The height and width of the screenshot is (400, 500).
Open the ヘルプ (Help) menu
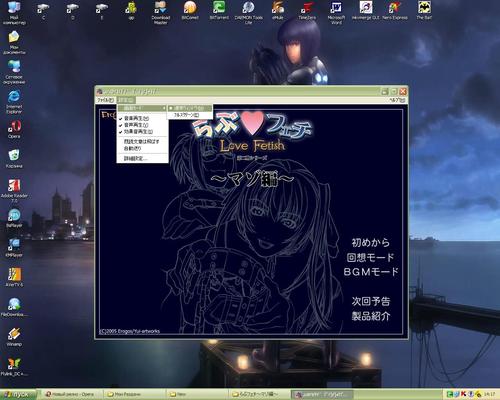click(397, 100)
